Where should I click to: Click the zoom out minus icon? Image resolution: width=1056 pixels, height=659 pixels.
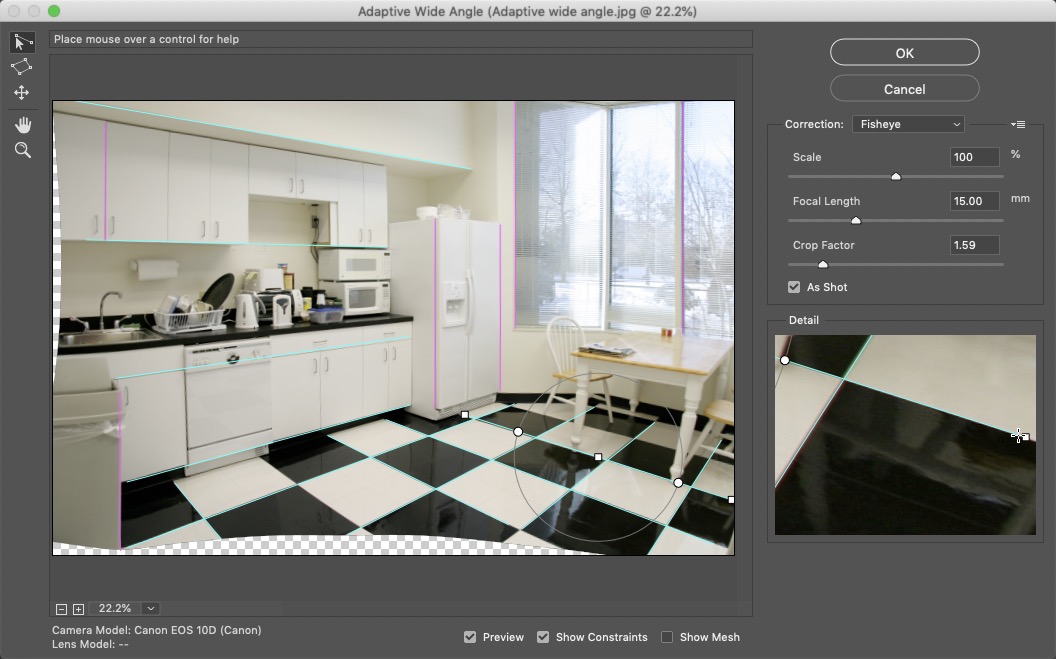coord(62,609)
